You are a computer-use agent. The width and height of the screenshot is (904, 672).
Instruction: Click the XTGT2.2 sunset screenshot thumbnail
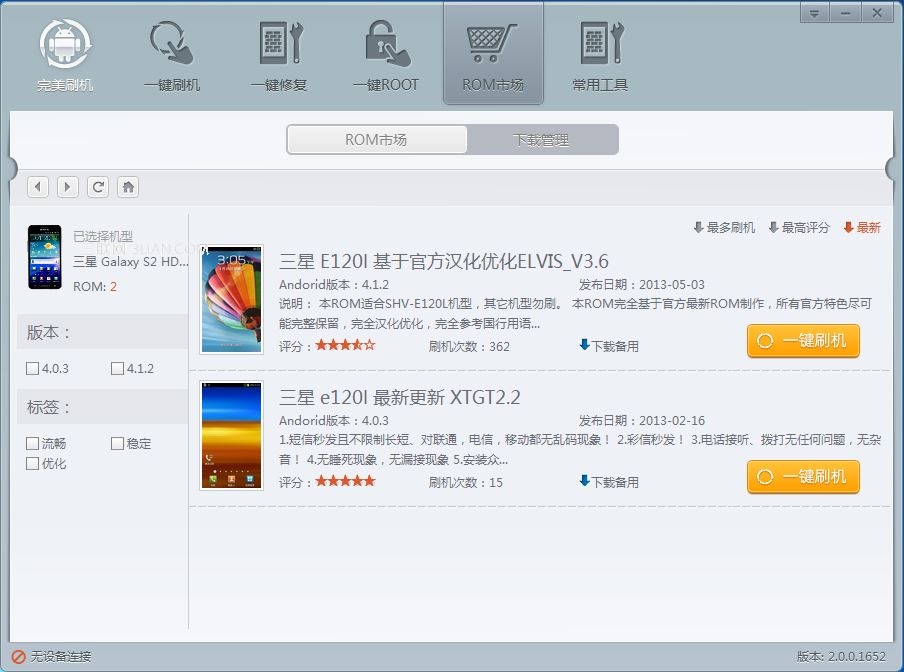[x=232, y=435]
